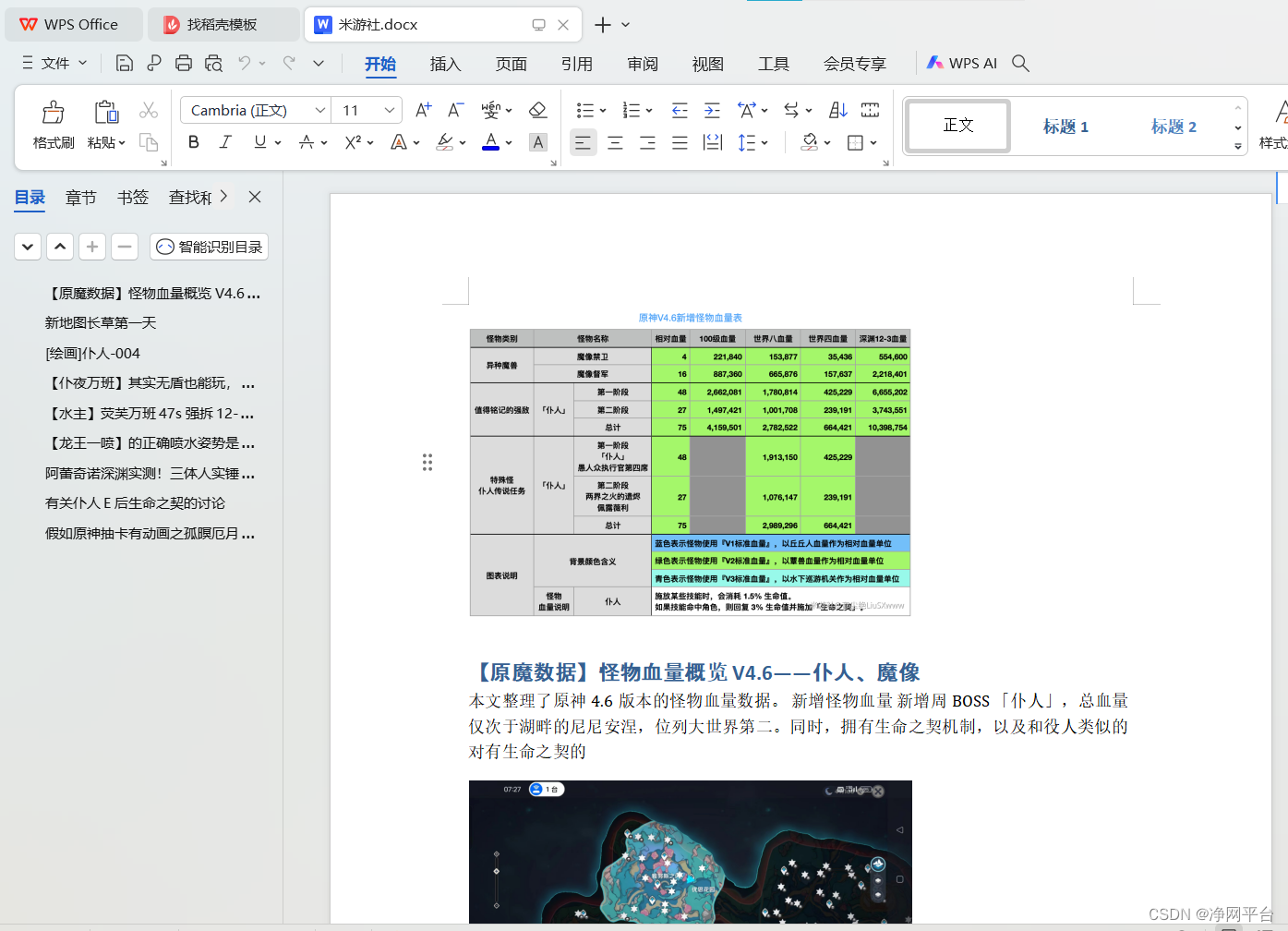The image size is (1288, 931).
Task: Open quick access toolbar customize chevron
Action: [x=319, y=63]
